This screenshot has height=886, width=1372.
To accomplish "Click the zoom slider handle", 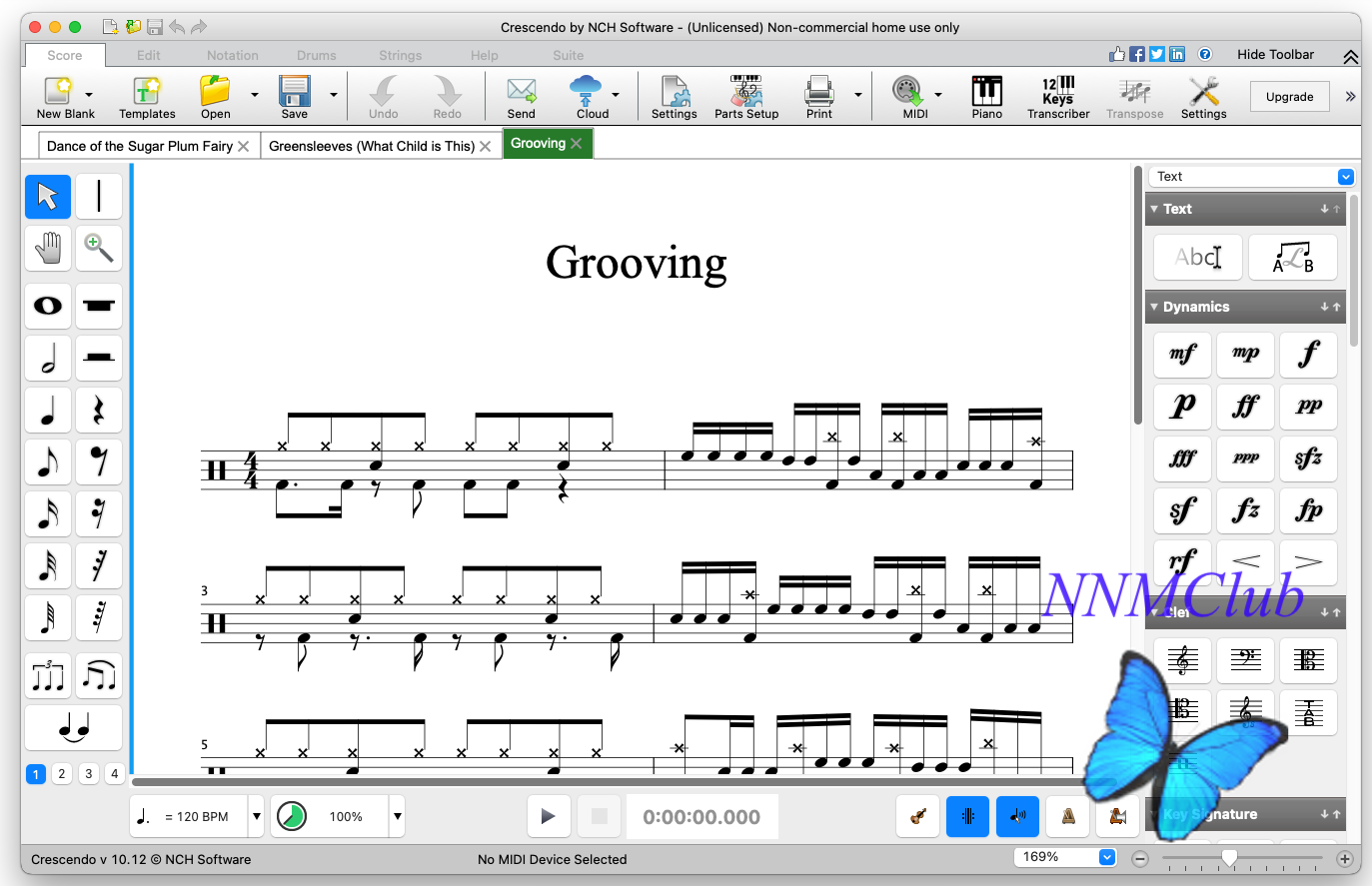I will [1230, 858].
